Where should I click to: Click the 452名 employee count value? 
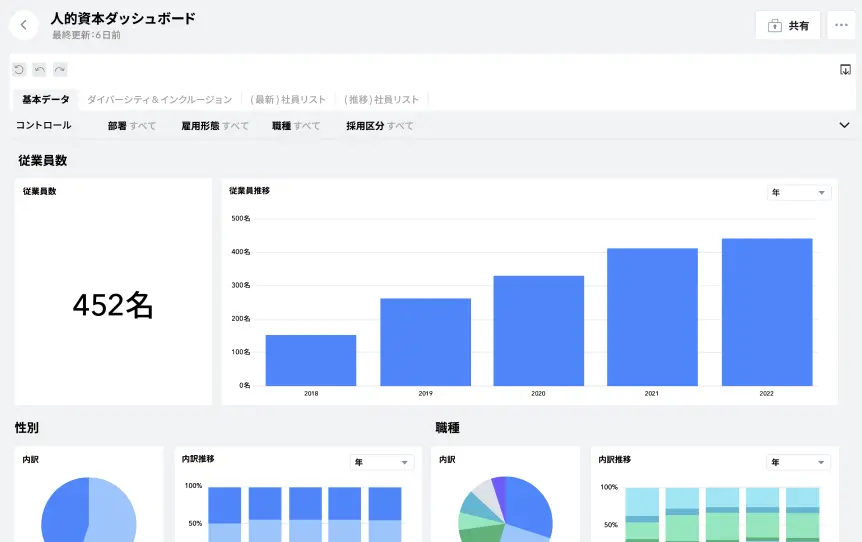point(113,305)
